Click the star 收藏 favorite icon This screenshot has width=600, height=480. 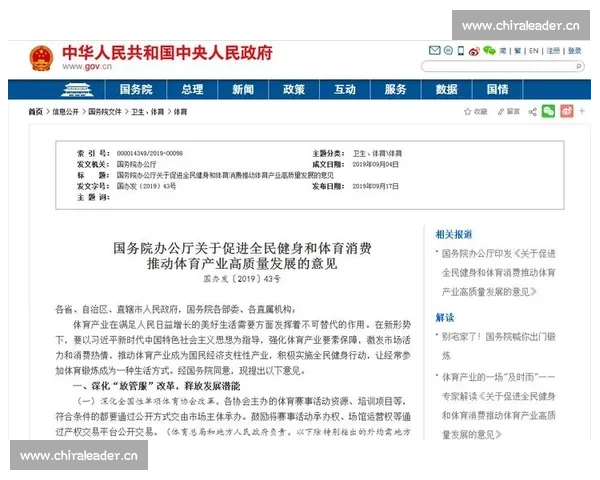467,111
